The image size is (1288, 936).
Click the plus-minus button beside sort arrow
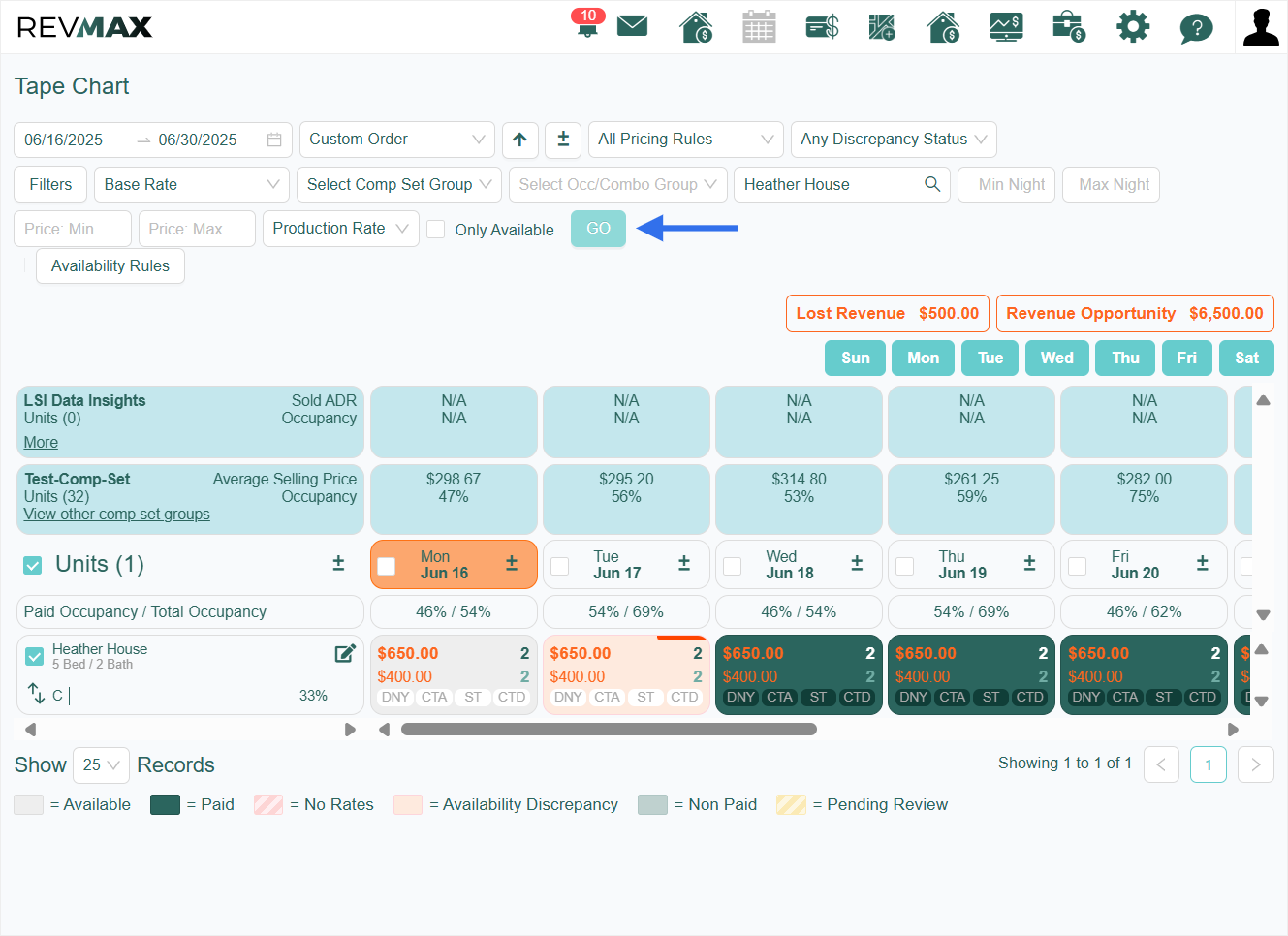coord(563,140)
